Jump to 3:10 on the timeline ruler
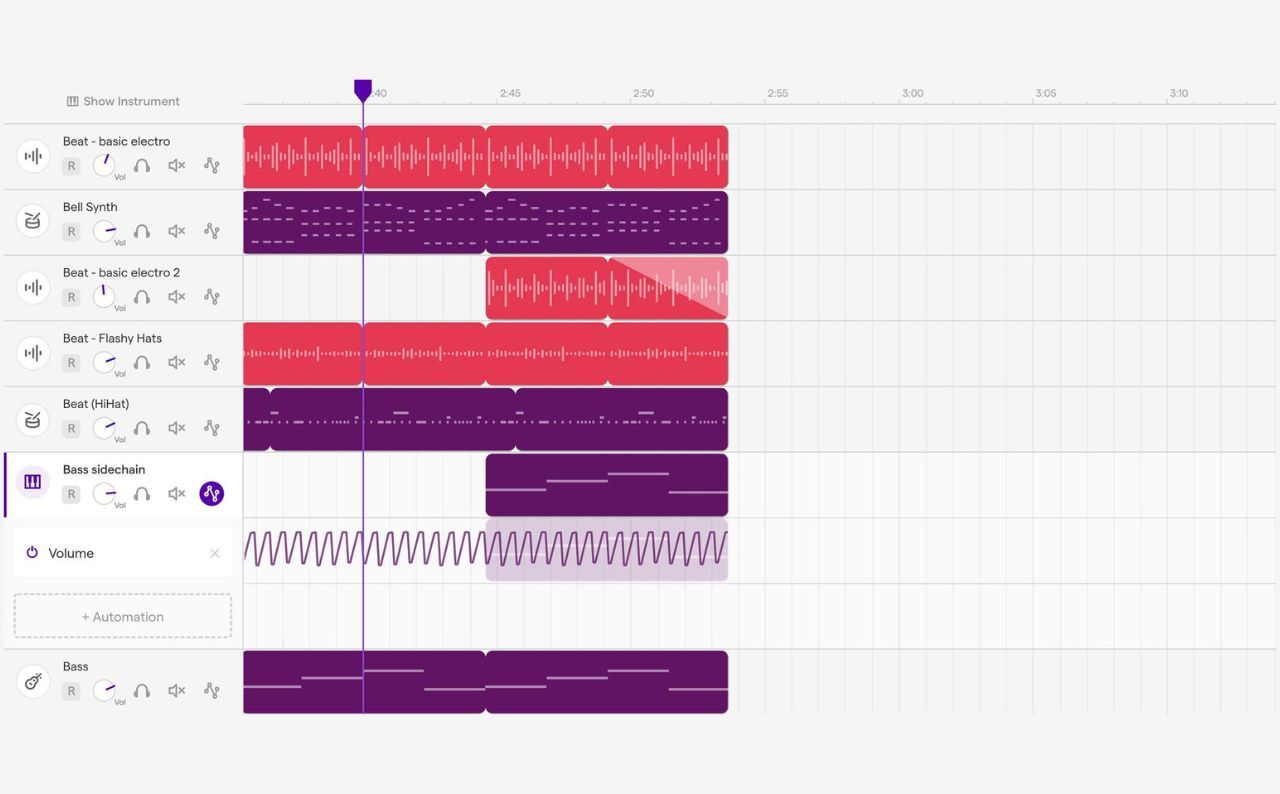Viewport: 1280px width, 794px height. pyautogui.click(x=1179, y=93)
